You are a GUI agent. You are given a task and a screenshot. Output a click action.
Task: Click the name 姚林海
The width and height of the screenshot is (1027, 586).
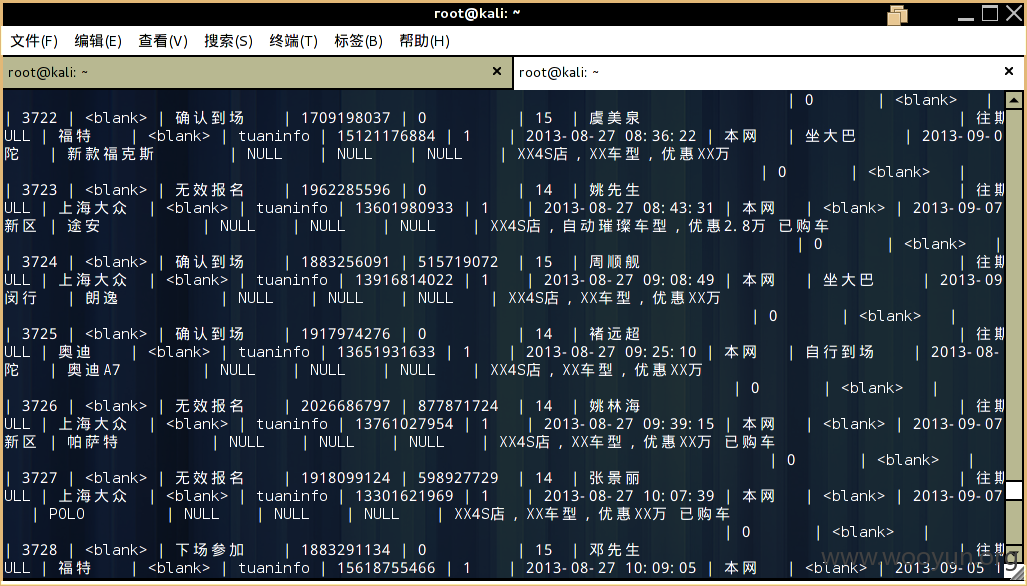point(614,407)
